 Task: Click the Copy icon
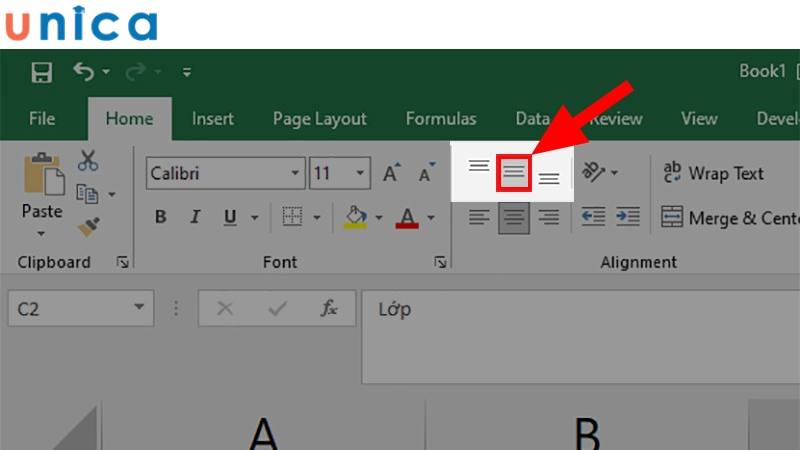[x=87, y=194]
